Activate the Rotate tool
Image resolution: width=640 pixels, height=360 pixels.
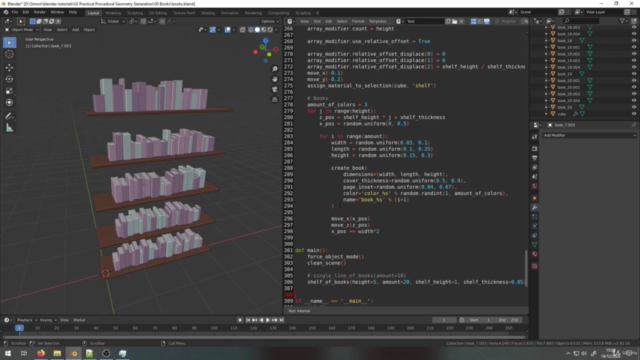point(9,79)
